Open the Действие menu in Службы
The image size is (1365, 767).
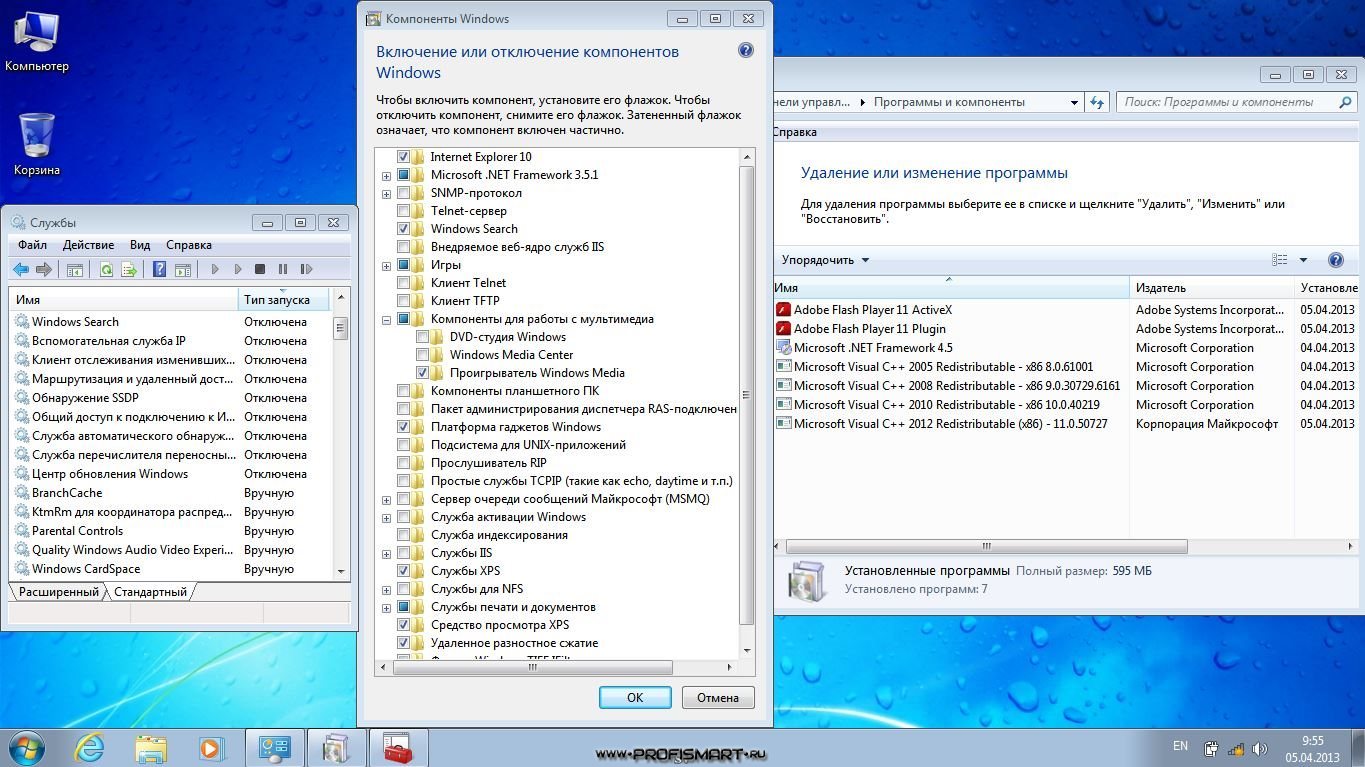click(x=88, y=245)
